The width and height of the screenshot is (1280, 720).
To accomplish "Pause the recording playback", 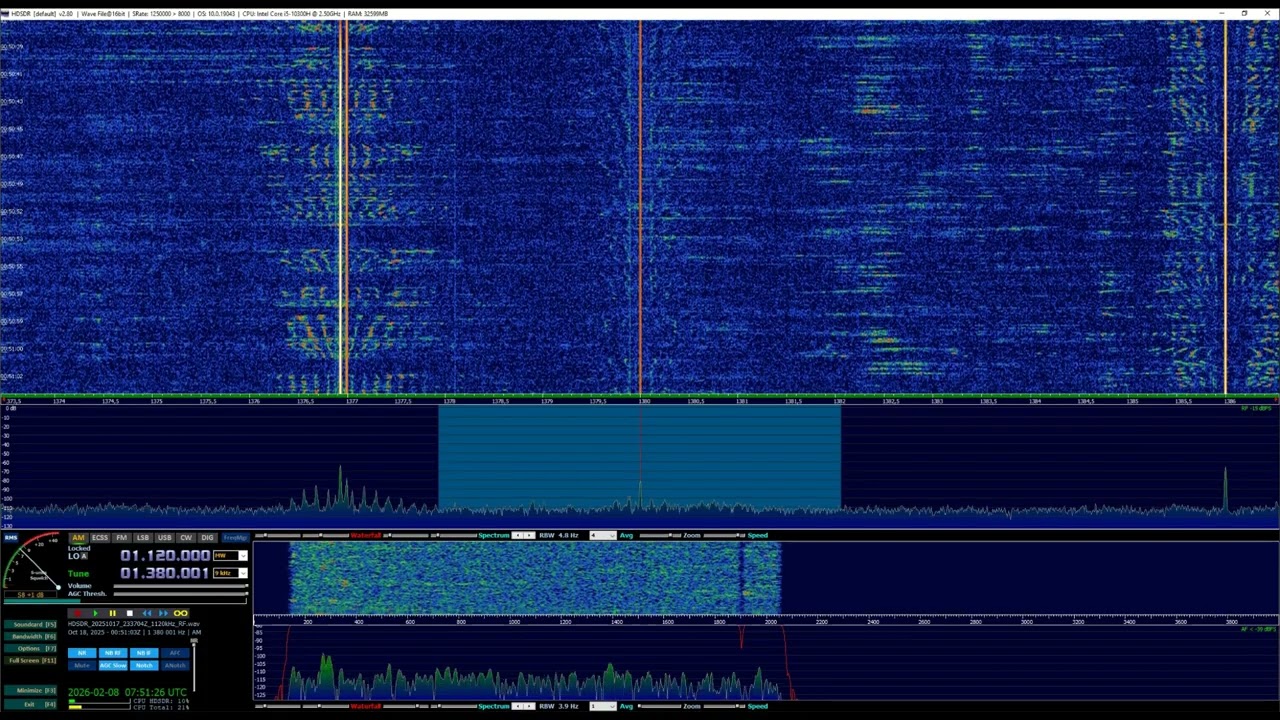I will pos(112,613).
